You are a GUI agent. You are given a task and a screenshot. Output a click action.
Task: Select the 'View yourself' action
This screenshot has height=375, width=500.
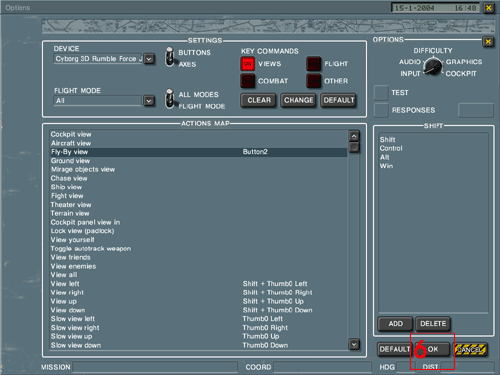[x=73, y=240]
